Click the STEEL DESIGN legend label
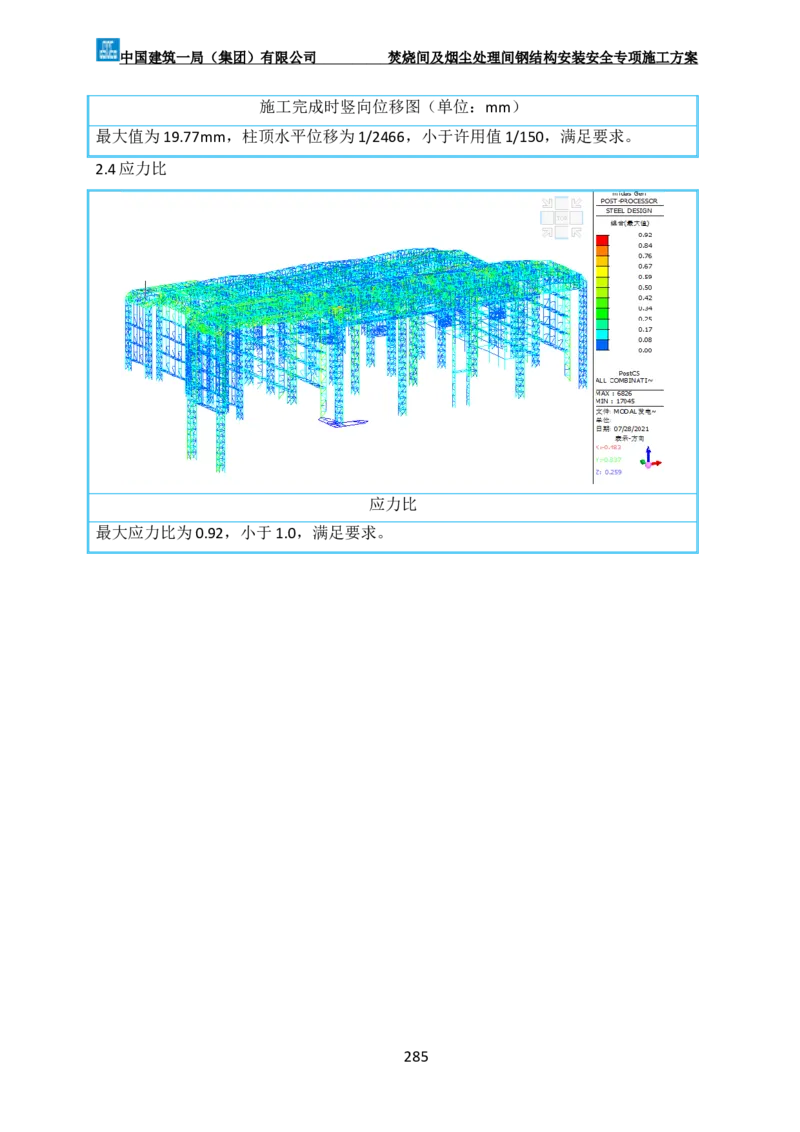The width and height of the screenshot is (800, 1132). pos(627,211)
